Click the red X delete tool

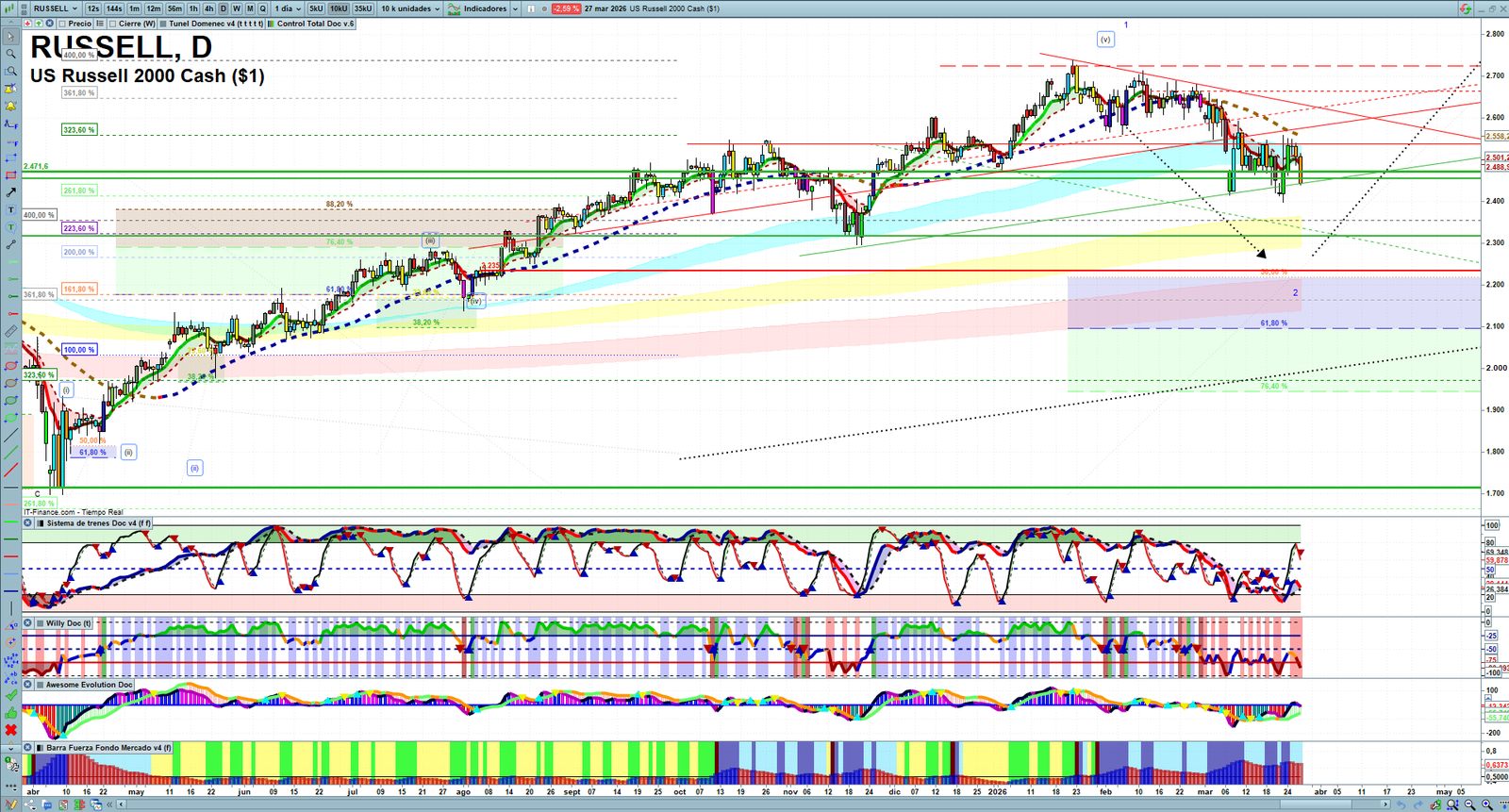(10, 730)
